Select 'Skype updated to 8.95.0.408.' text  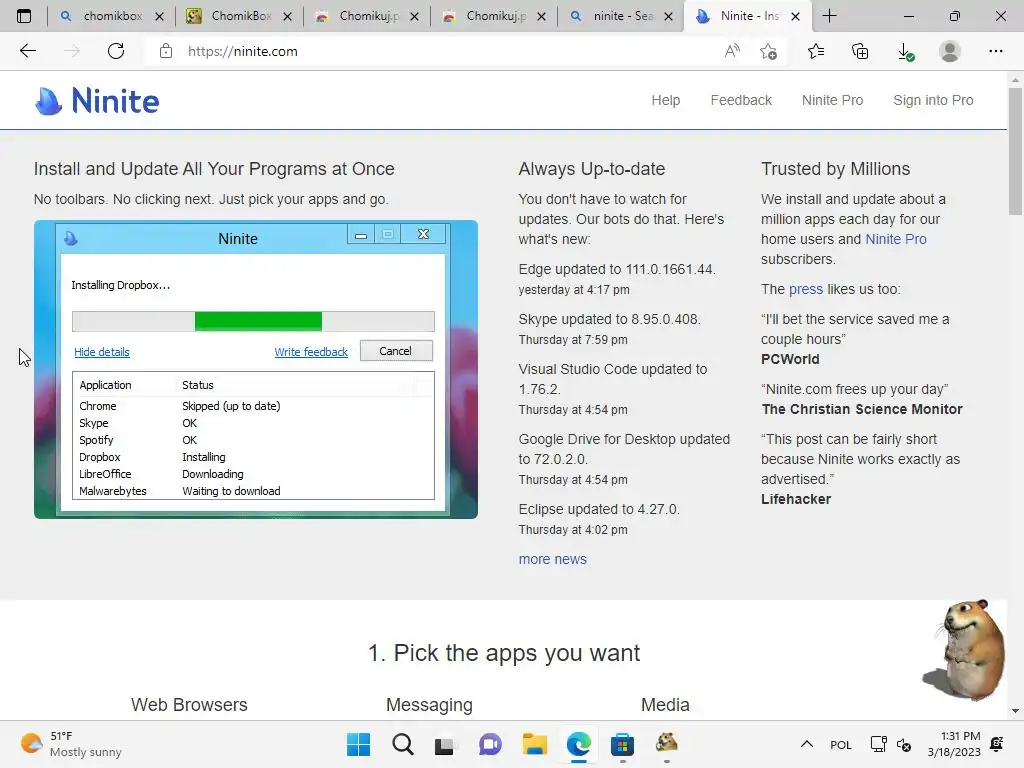609,319
